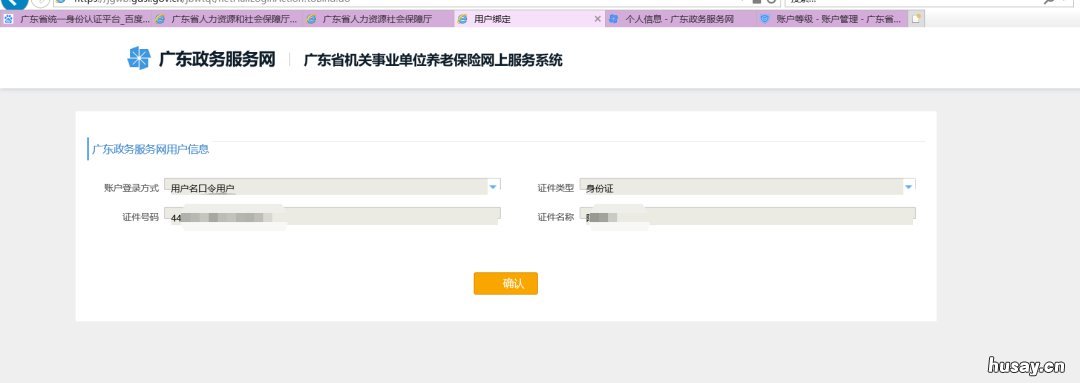1080x383 pixels.
Task: Click 广东省机关事业单位养老保险网上服务系统 heading
Action: click(x=433, y=60)
